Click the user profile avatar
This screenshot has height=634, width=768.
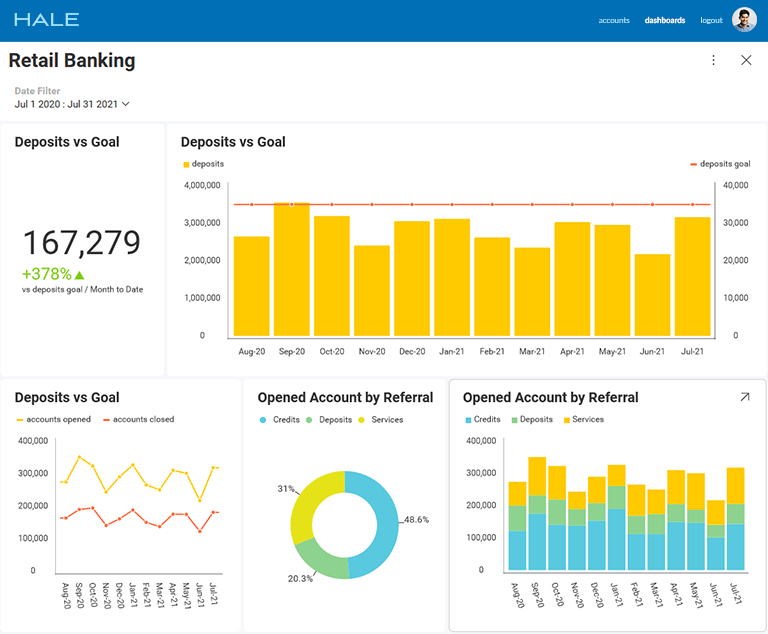coord(744,20)
